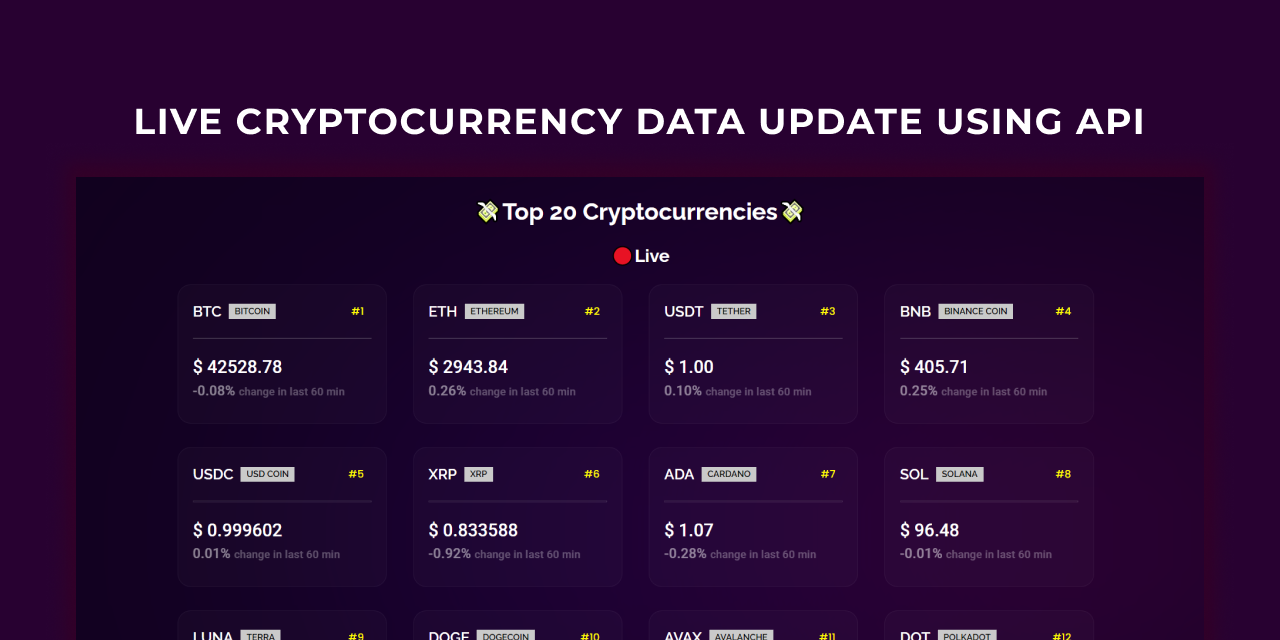
Task: Click the TETHER badge on the USDT card
Action: (x=734, y=311)
